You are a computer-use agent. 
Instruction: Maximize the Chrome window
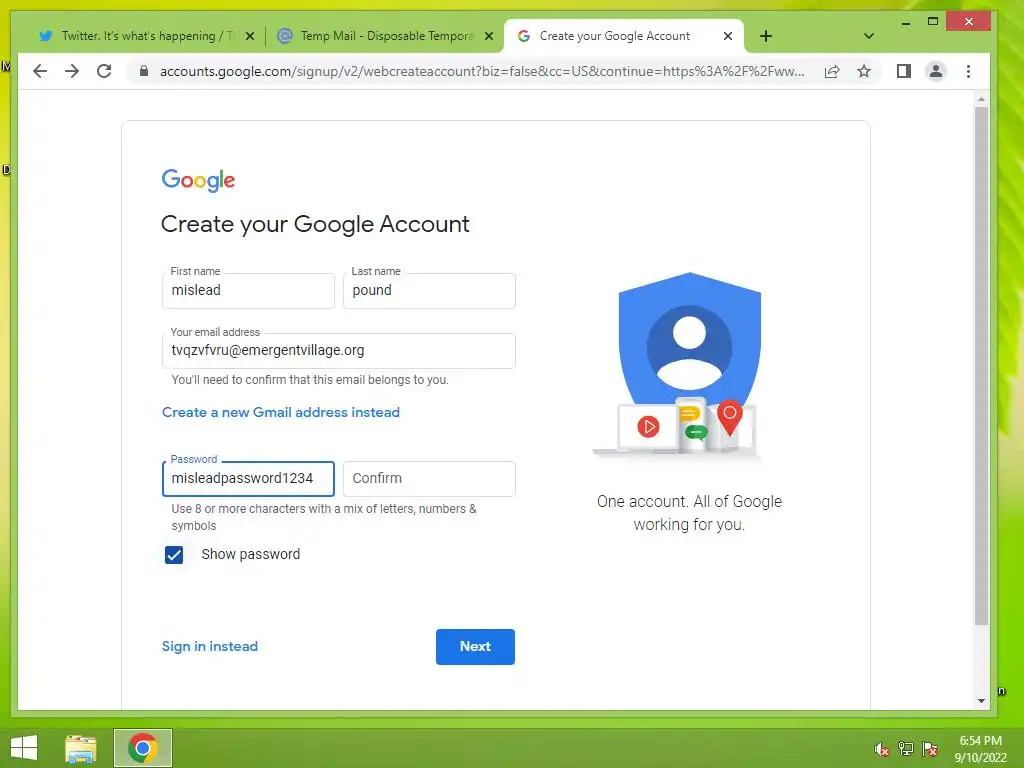tap(933, 22)
